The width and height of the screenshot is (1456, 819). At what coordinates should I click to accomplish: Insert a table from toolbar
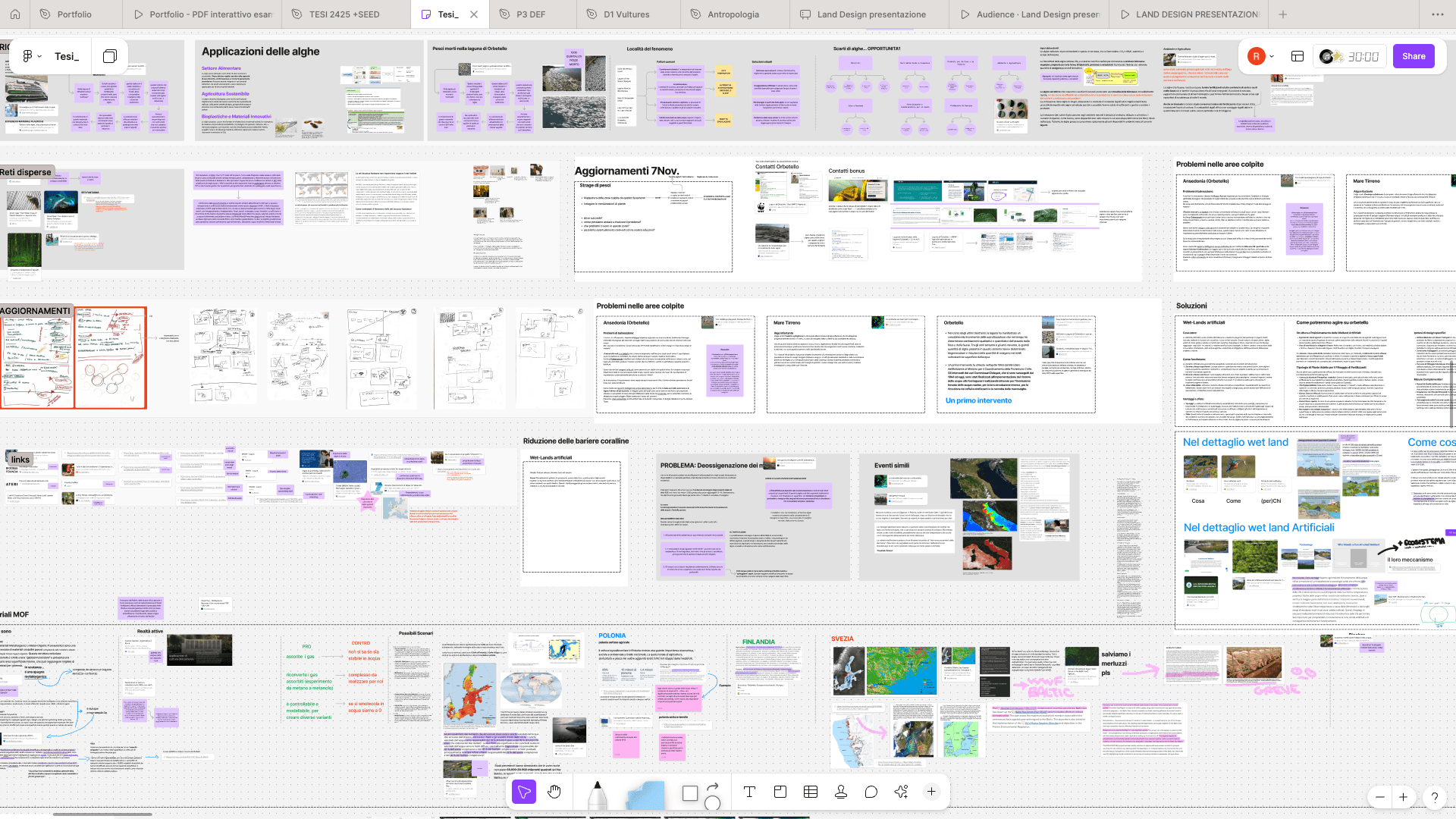810,792
